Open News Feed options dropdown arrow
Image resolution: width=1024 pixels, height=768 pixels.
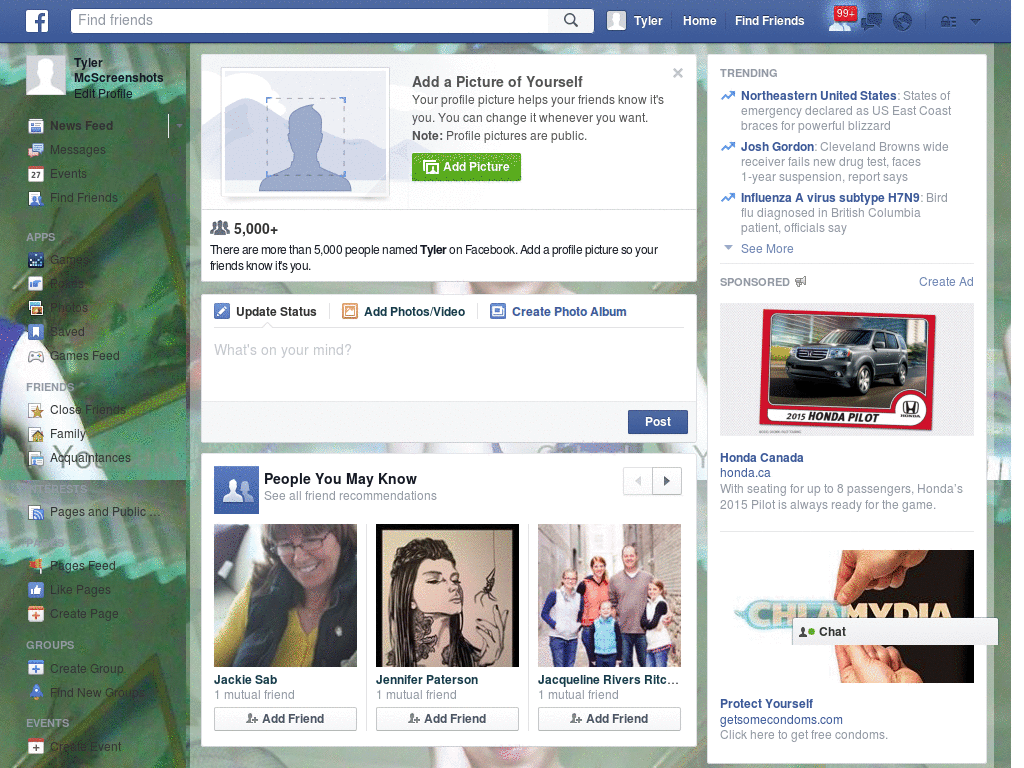pos(179,125)
